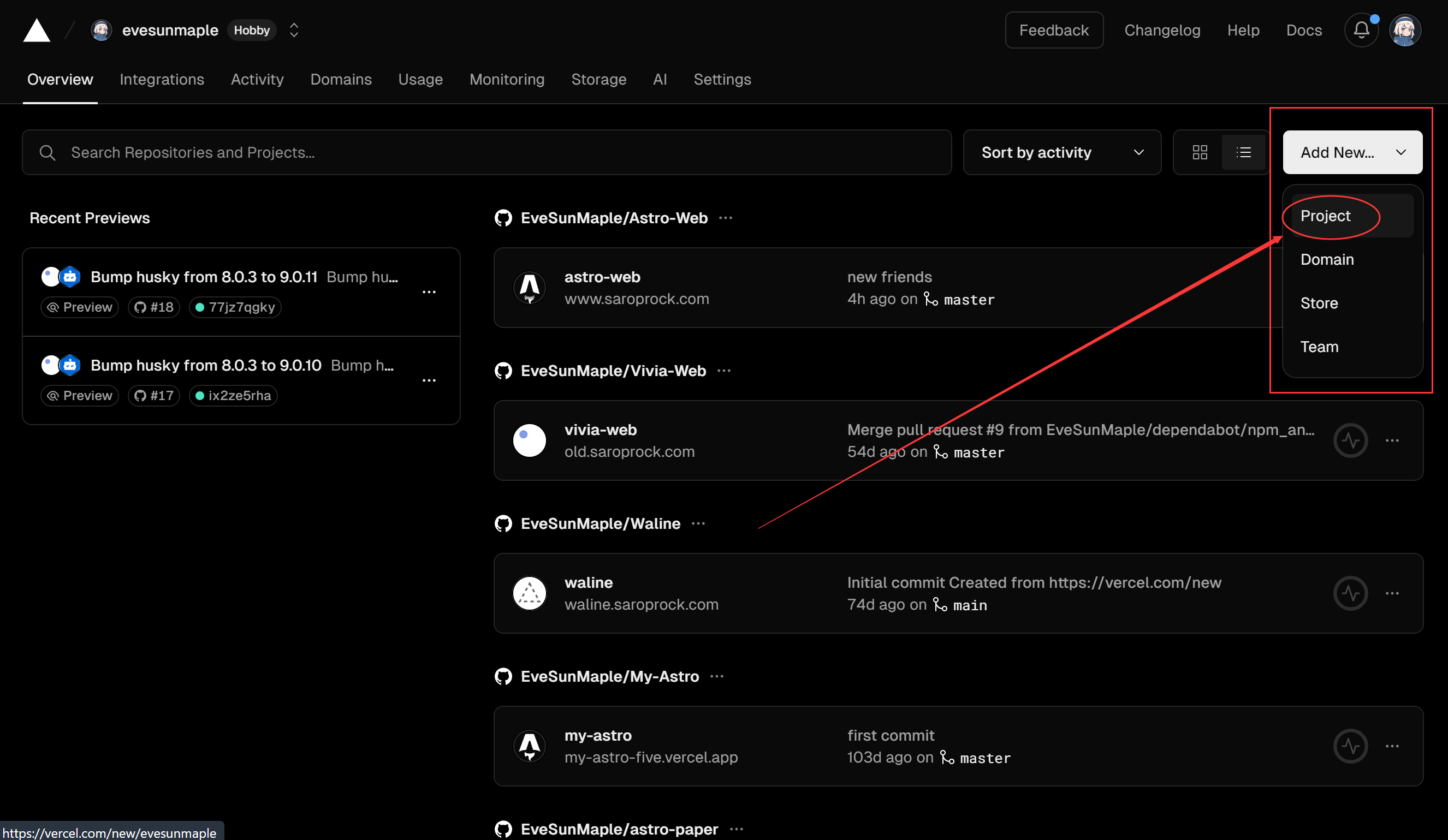Viewport: 1448px width, 840px height.
Task: Open the notifications bell
Action: [x=1361, y=30]
